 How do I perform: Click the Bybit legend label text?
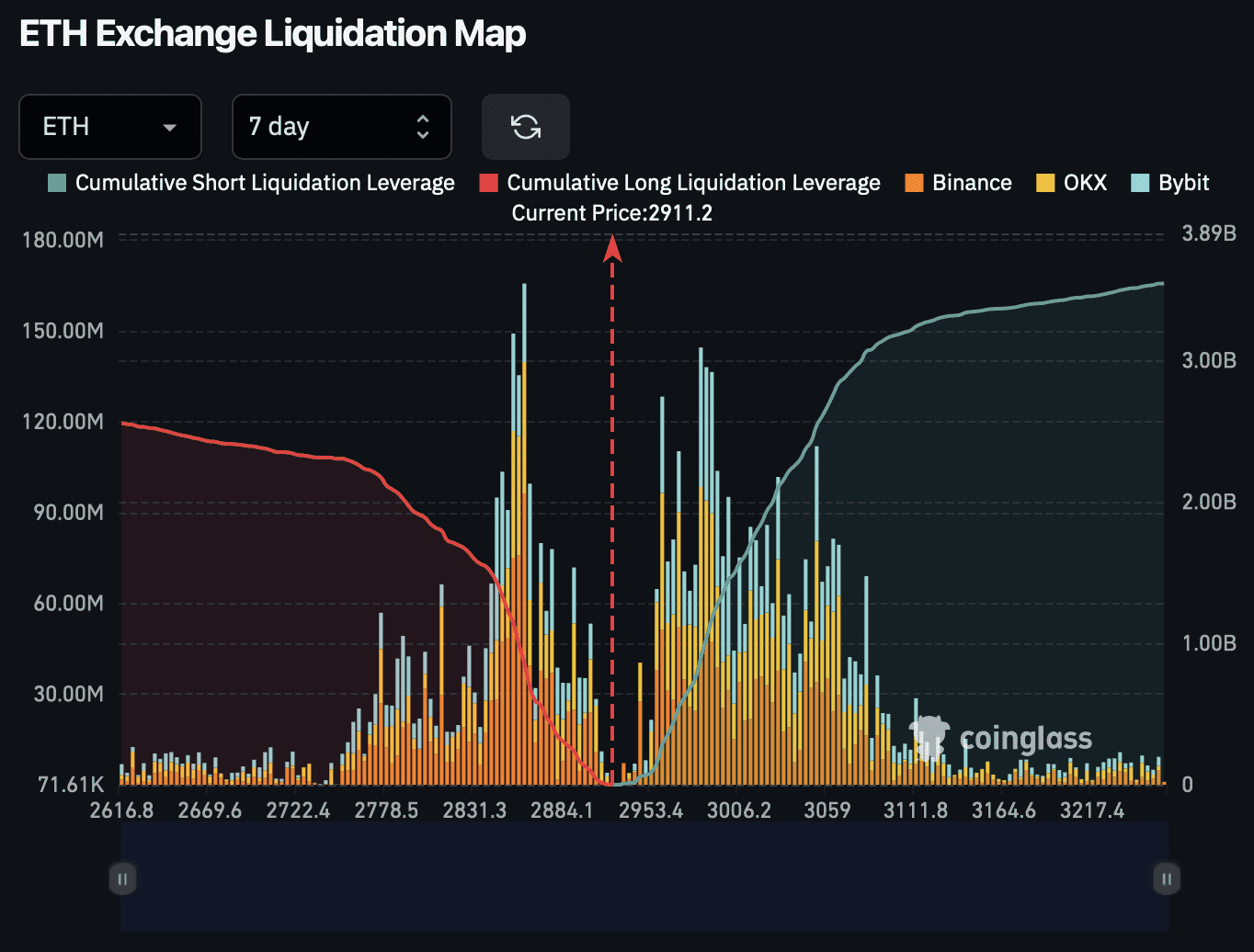1183,183
